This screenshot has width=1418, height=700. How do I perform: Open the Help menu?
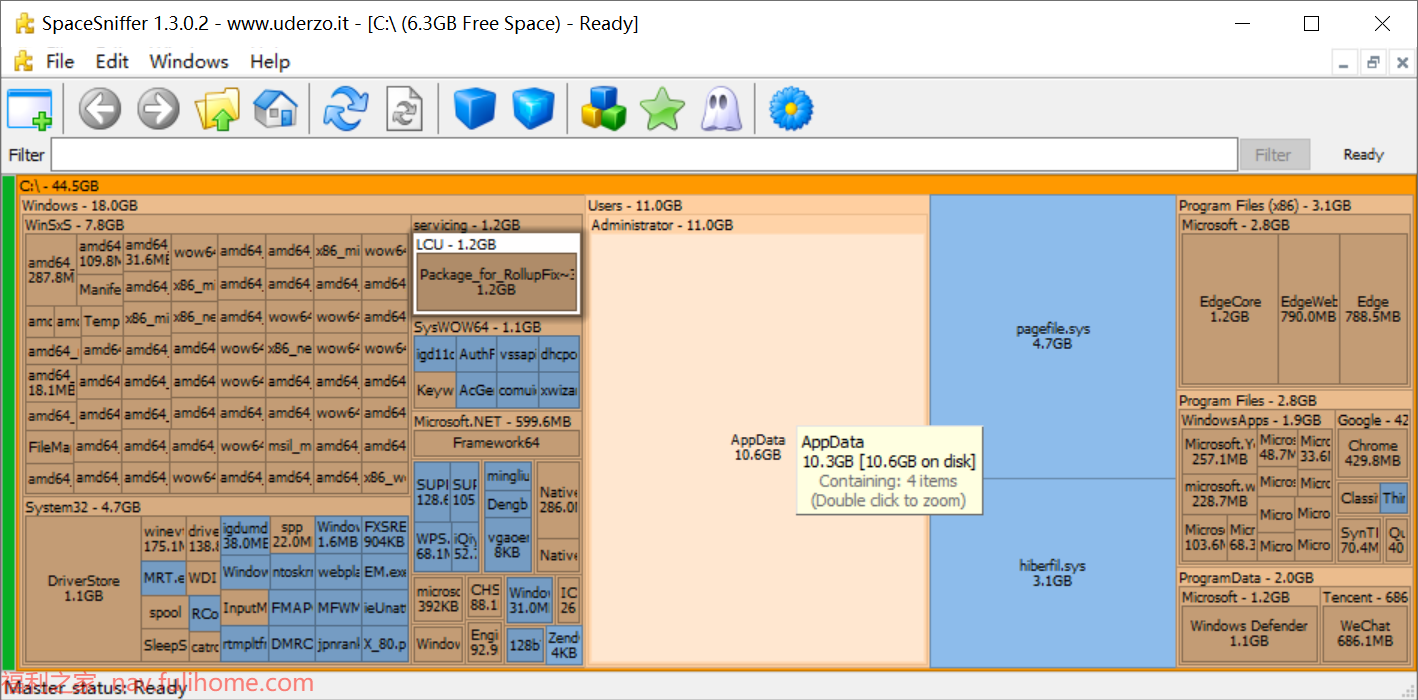tap(270, 62)
